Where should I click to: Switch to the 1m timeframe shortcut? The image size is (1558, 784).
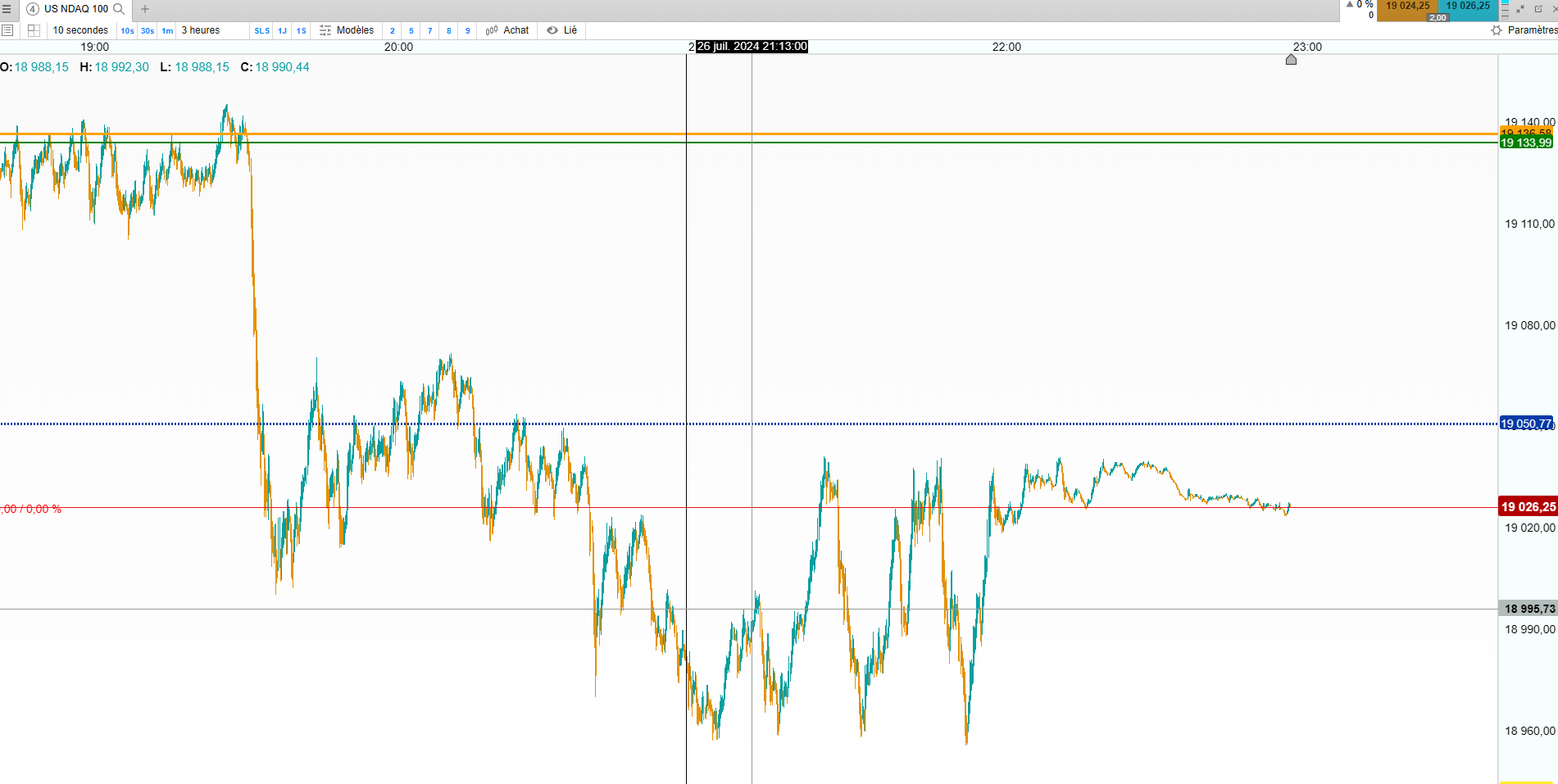[x=167, y=31]
